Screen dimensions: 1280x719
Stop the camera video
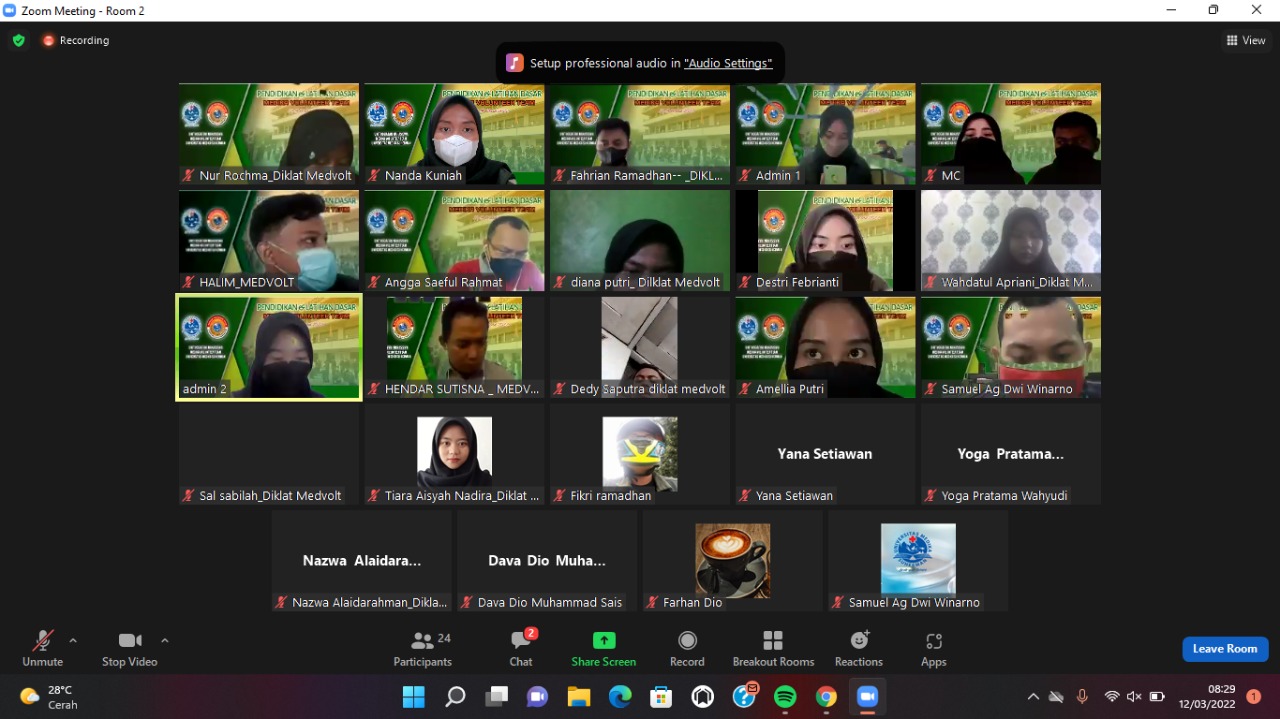(x=129, y=648)
